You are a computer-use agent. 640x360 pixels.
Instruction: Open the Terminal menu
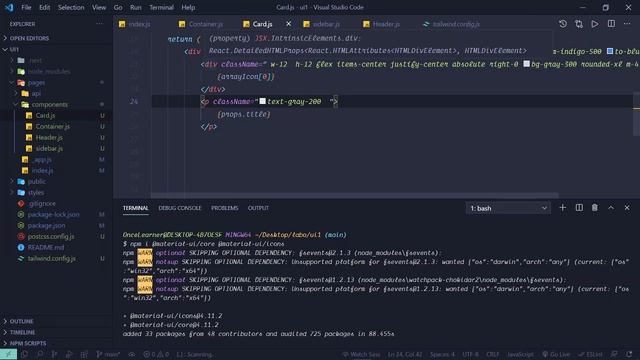(161, 7)
